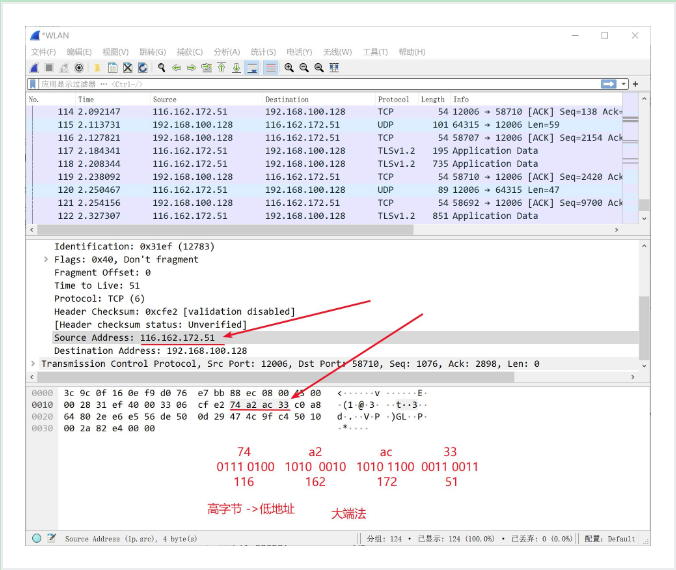Sort by Length column header
Image resolution: width=676 pixels, height=570 pixels.
point(435,99)
